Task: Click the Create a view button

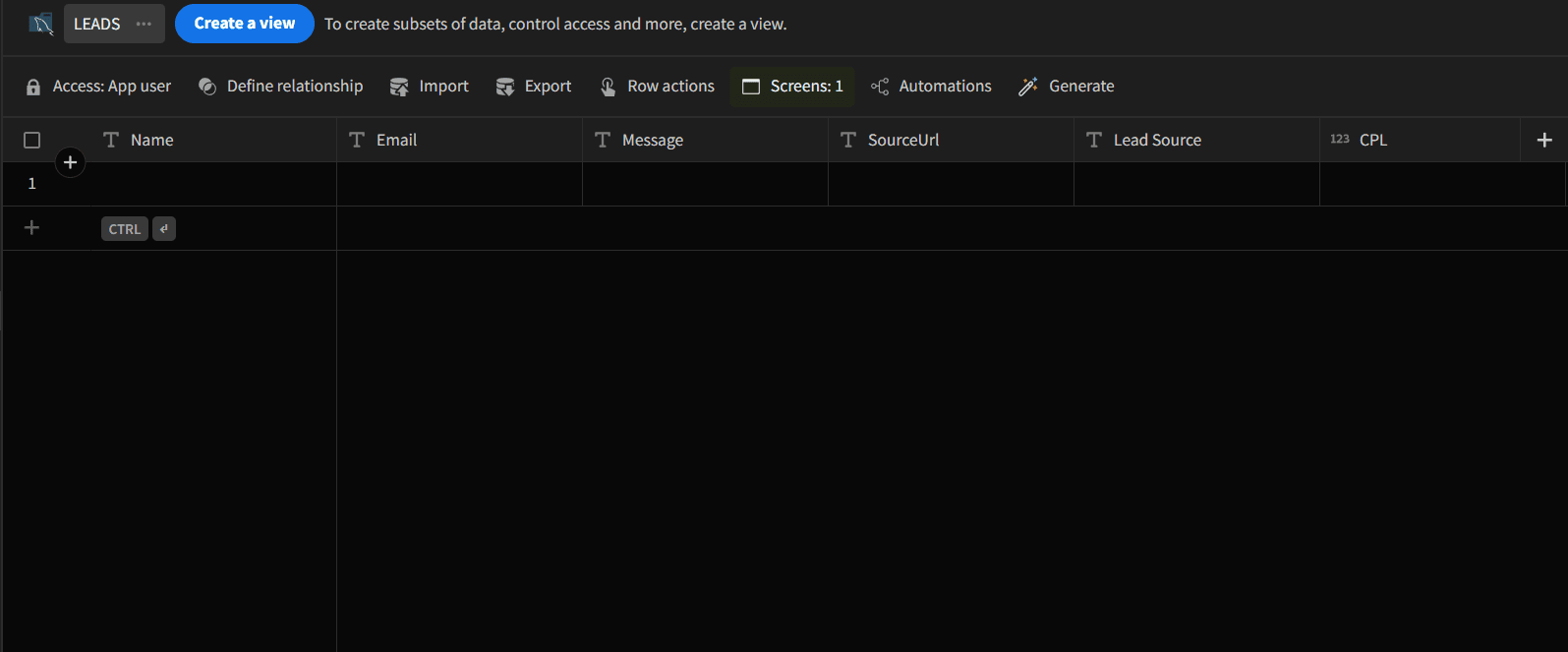Action: pos(245,24)
